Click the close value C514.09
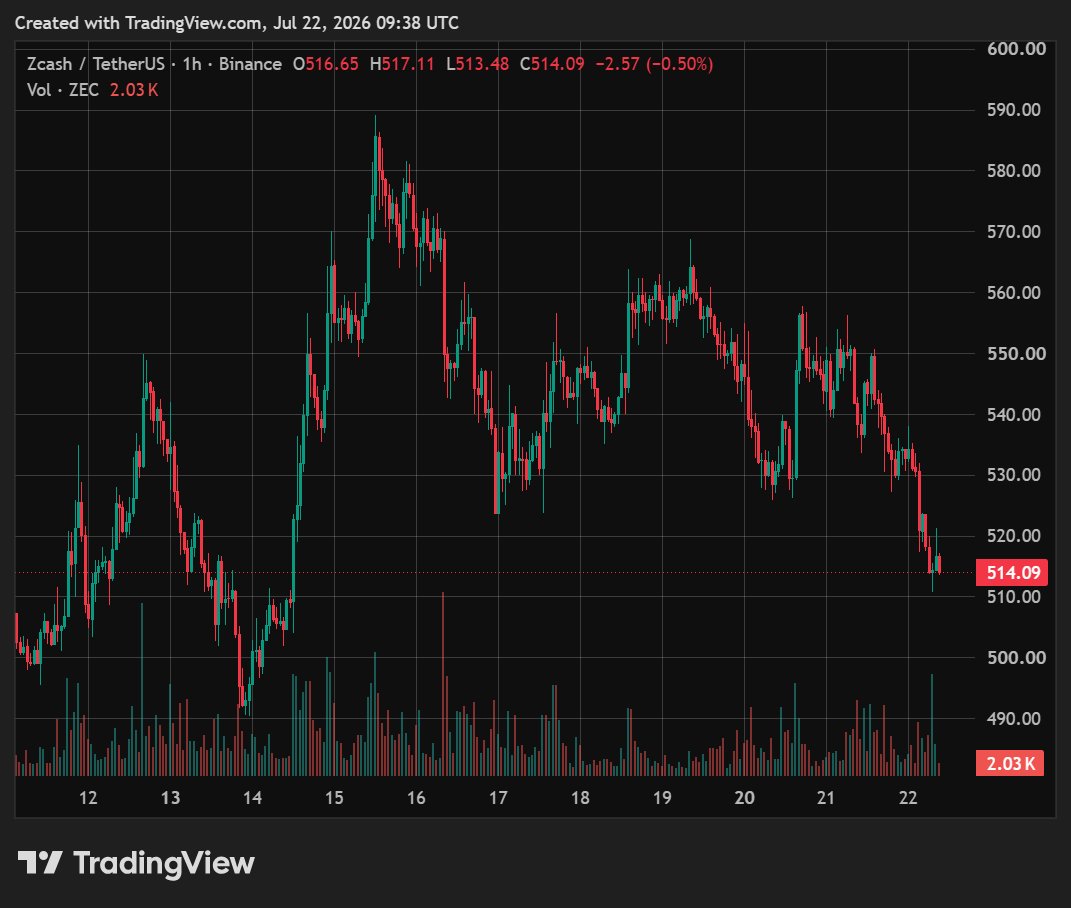Screen dimensions: 1071x908 coord(552,64)
